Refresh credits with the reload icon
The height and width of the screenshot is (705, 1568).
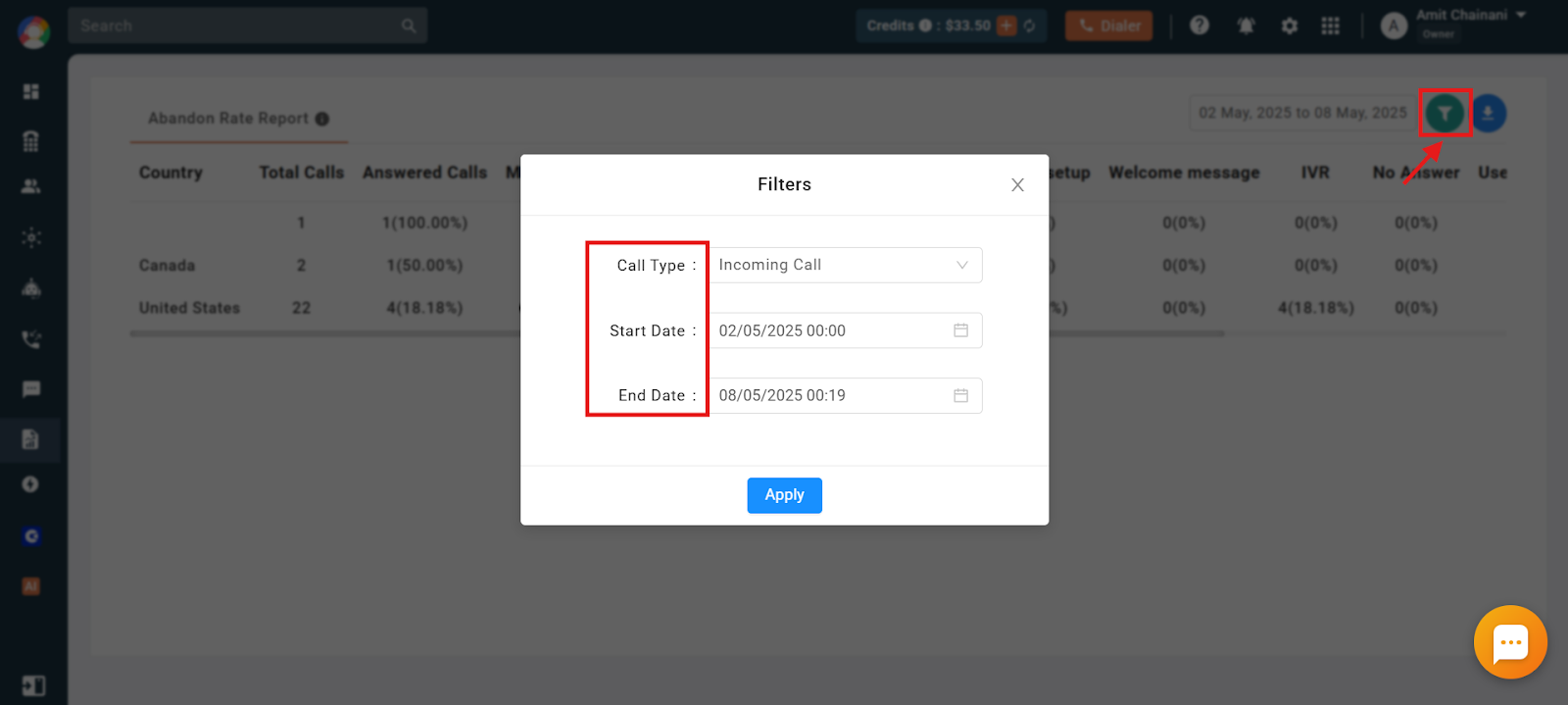coord(1029,25)
